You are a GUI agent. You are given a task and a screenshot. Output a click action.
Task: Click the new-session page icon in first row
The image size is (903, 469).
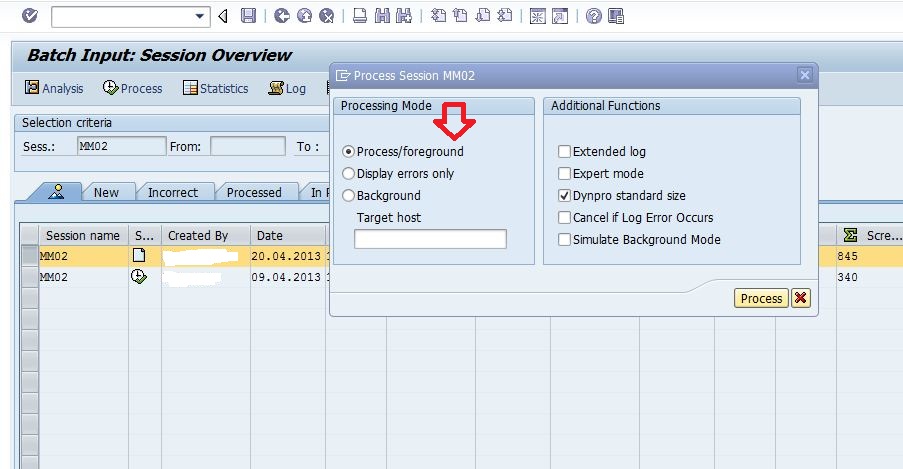(139, 255)
